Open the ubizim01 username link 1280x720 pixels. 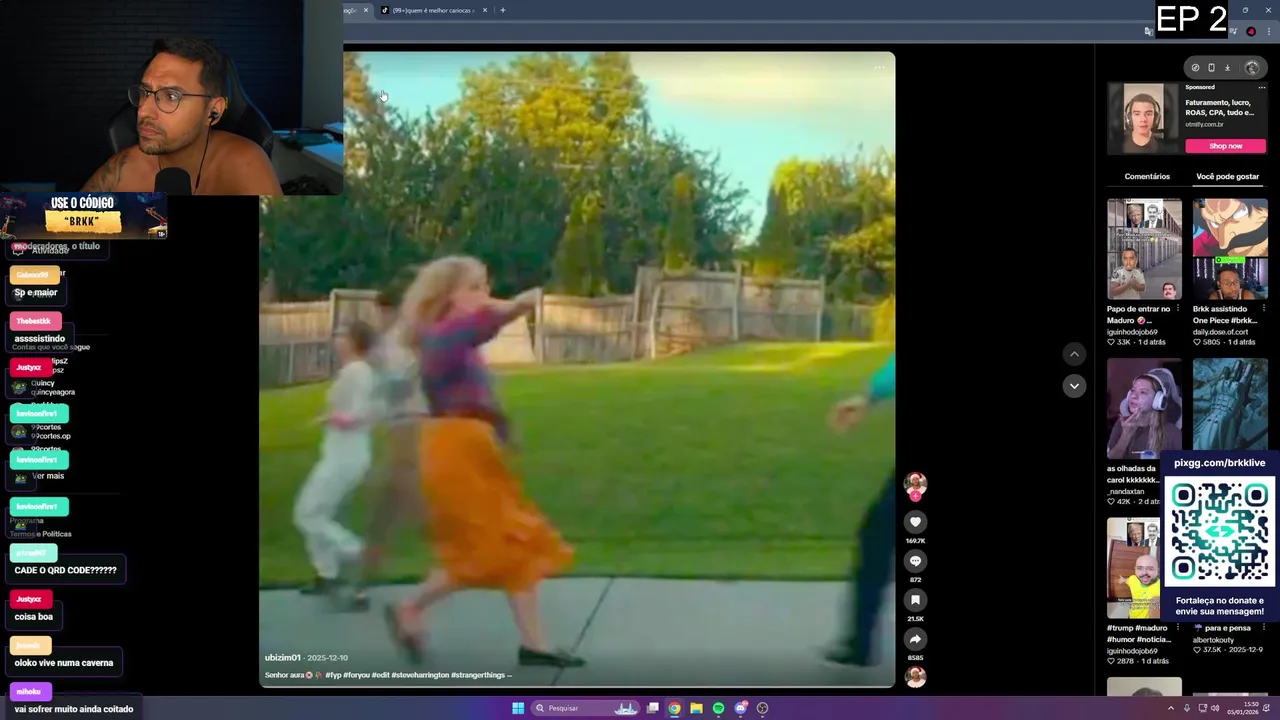pyautogui.click(x=282, y=658)
